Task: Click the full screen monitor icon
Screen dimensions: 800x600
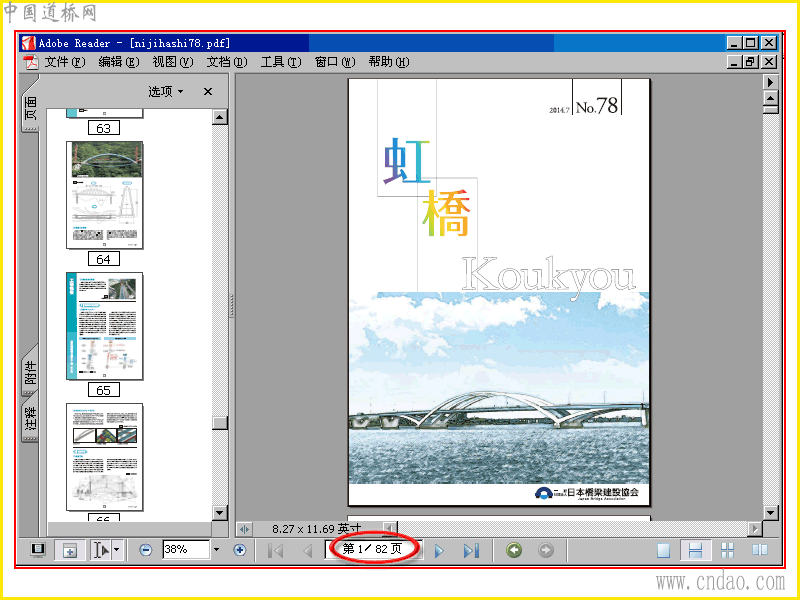Action: click(x=37, y=550)
